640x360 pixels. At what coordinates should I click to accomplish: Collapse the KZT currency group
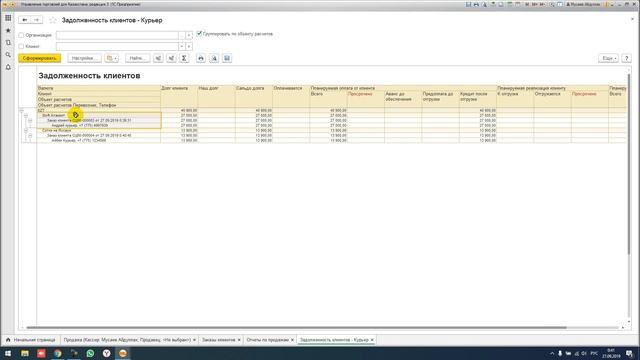(22, 111)
